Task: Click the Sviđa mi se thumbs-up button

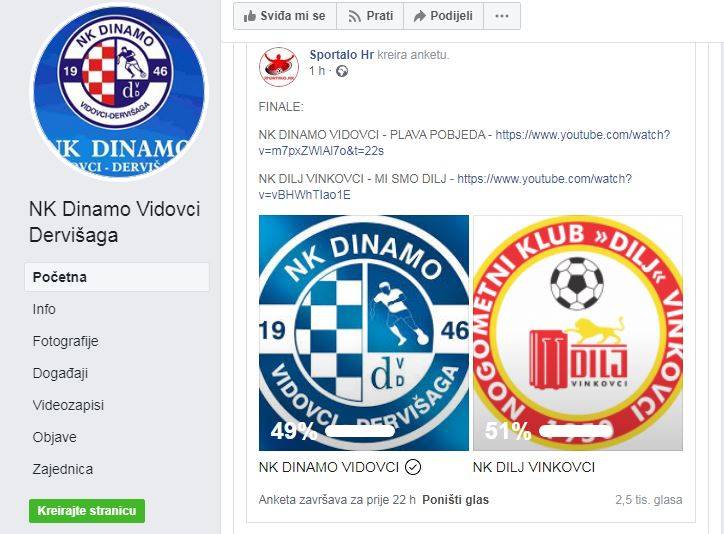Action: tap(285, 16)
